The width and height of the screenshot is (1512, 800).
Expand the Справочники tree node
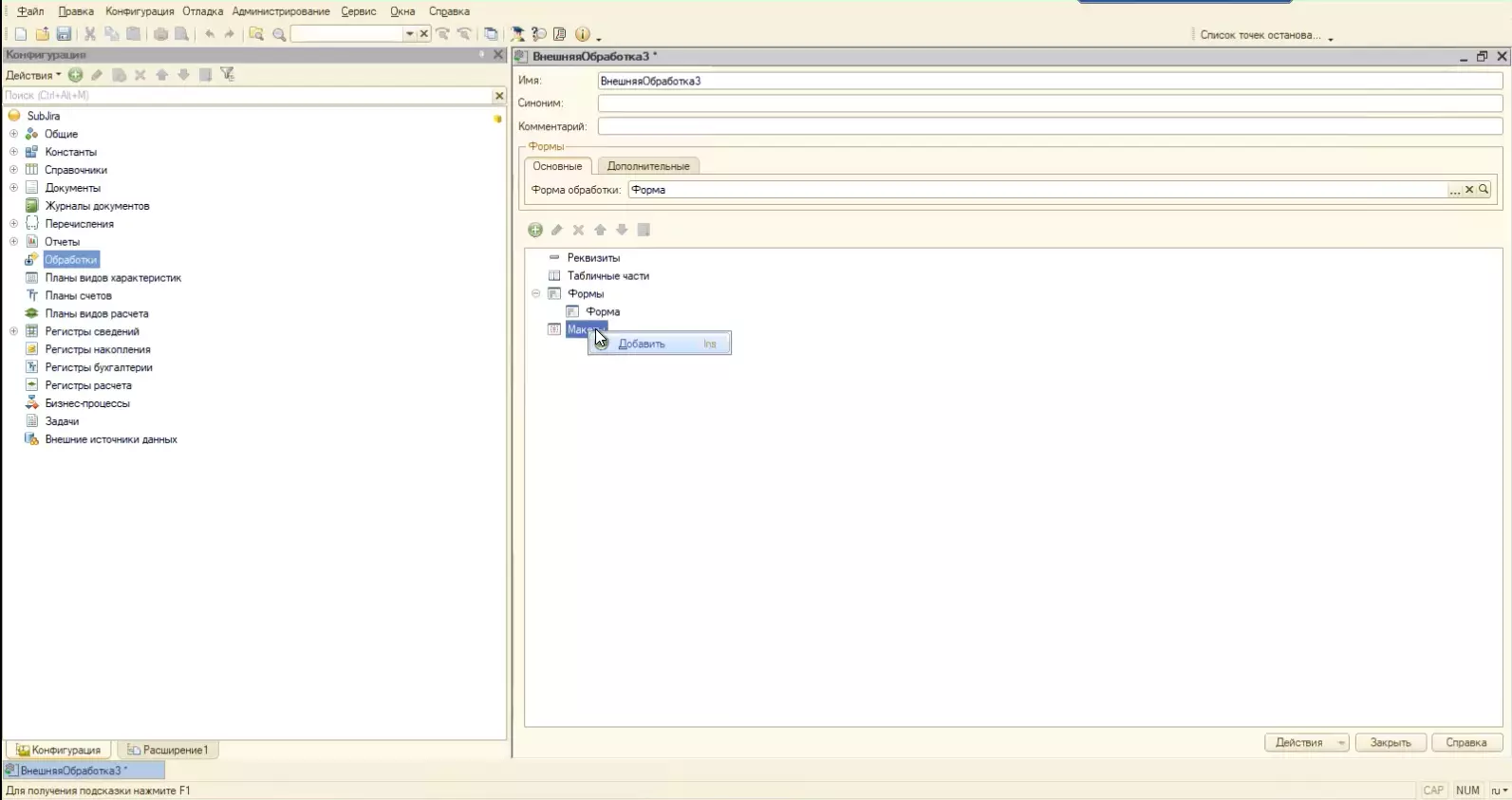coord(13,170)
